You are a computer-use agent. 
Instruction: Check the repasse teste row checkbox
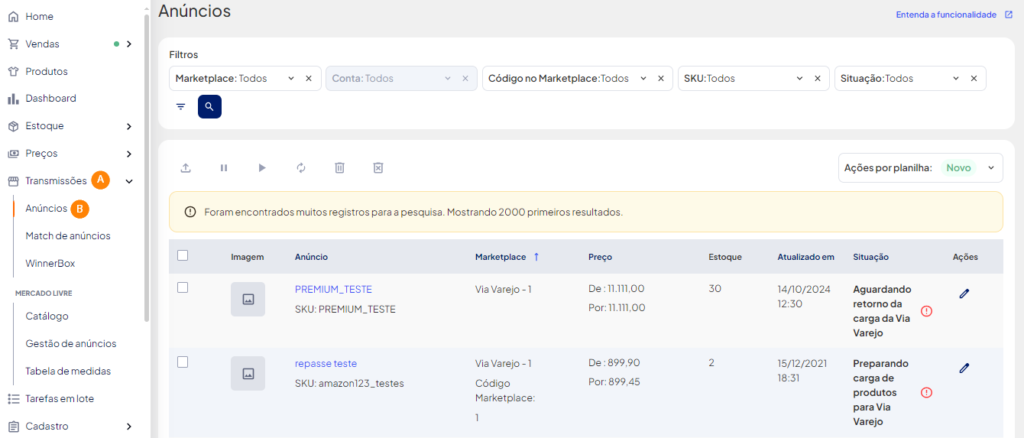pos(183,362)
